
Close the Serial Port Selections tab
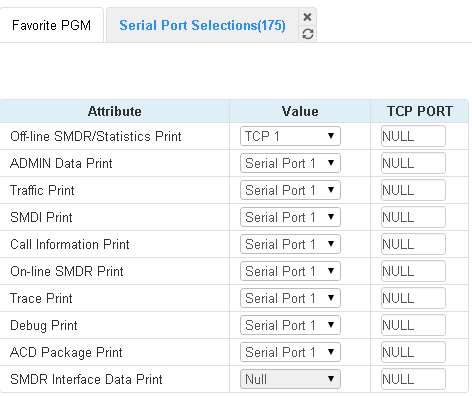[307, 17]
